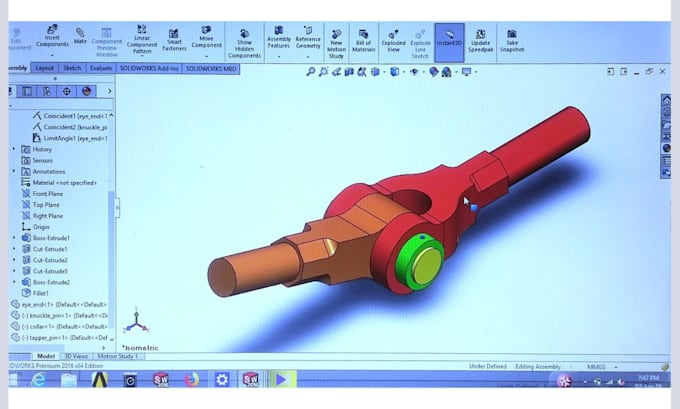Image resolution: width=680 pixels, height=409 pixels.
Task: Click the Zoom to Fit magnifier icon
Action: pos(311,72)
